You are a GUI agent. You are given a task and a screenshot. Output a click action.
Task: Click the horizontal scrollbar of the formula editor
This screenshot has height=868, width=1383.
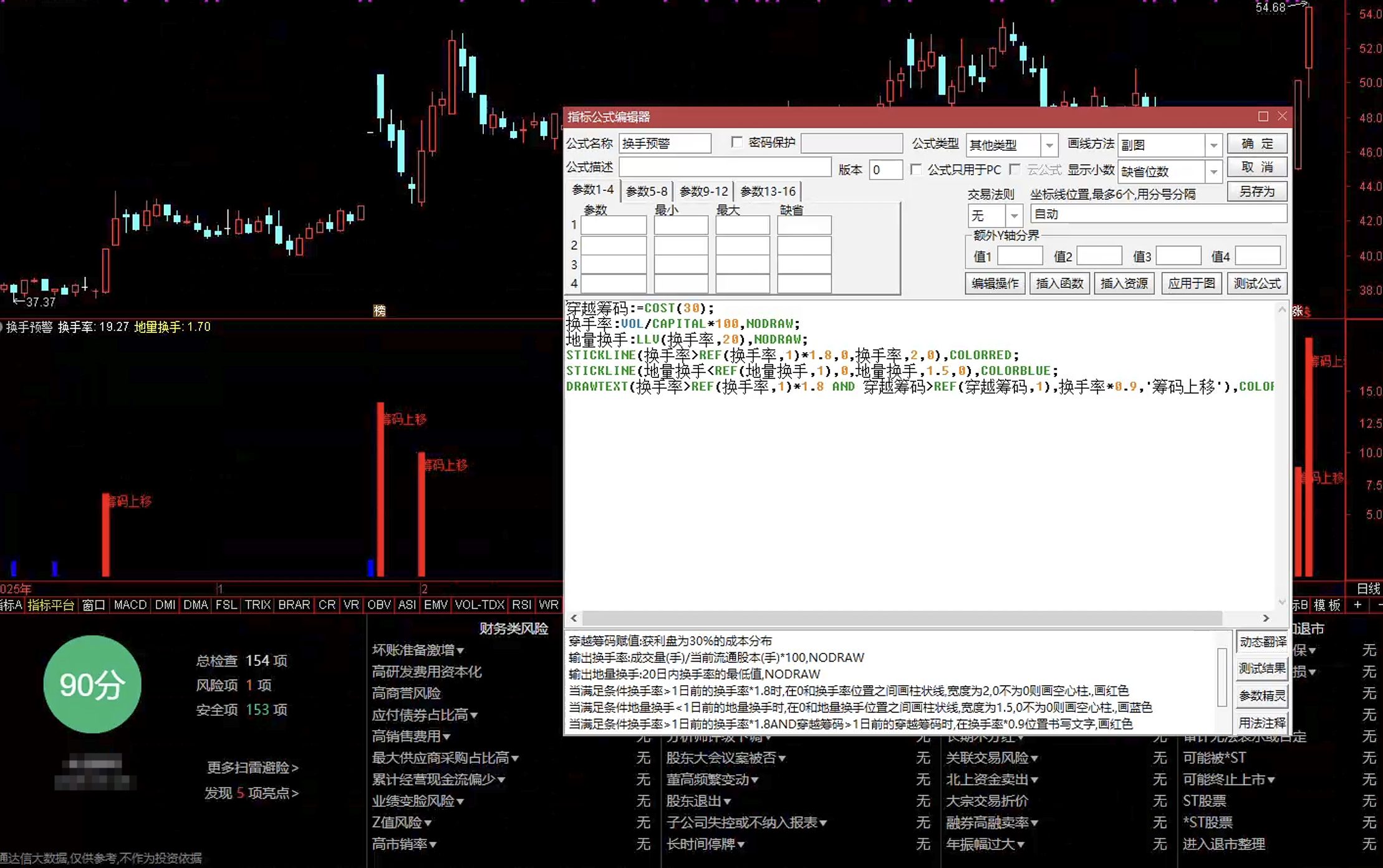pos(901,618)
